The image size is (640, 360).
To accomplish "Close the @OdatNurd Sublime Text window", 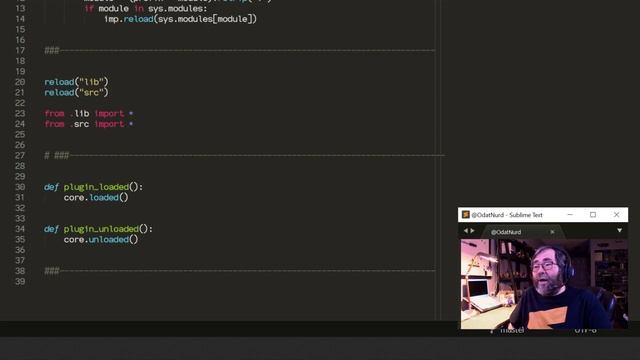I will [616, 215].
